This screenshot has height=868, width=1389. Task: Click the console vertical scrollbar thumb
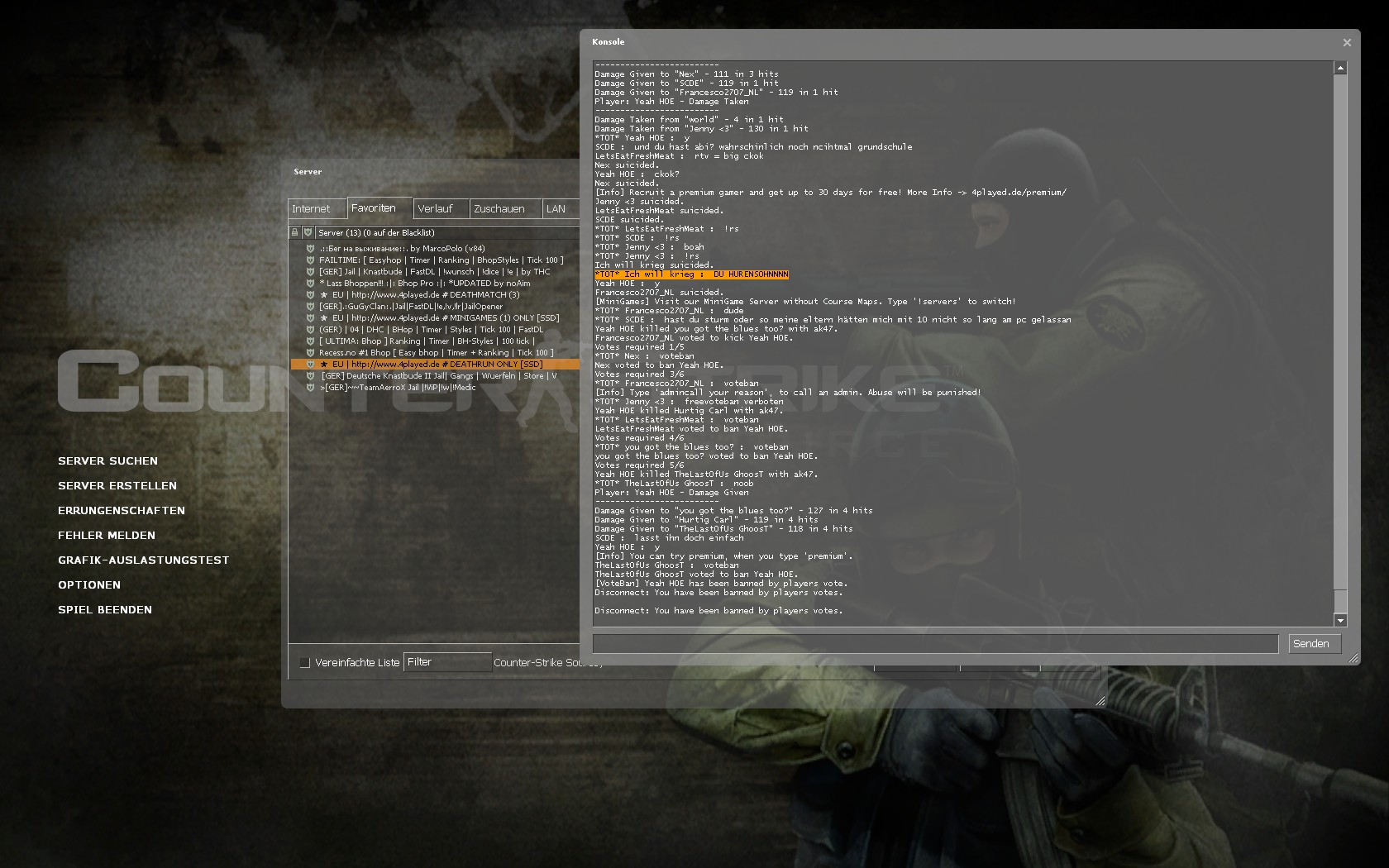point(1340,601)
